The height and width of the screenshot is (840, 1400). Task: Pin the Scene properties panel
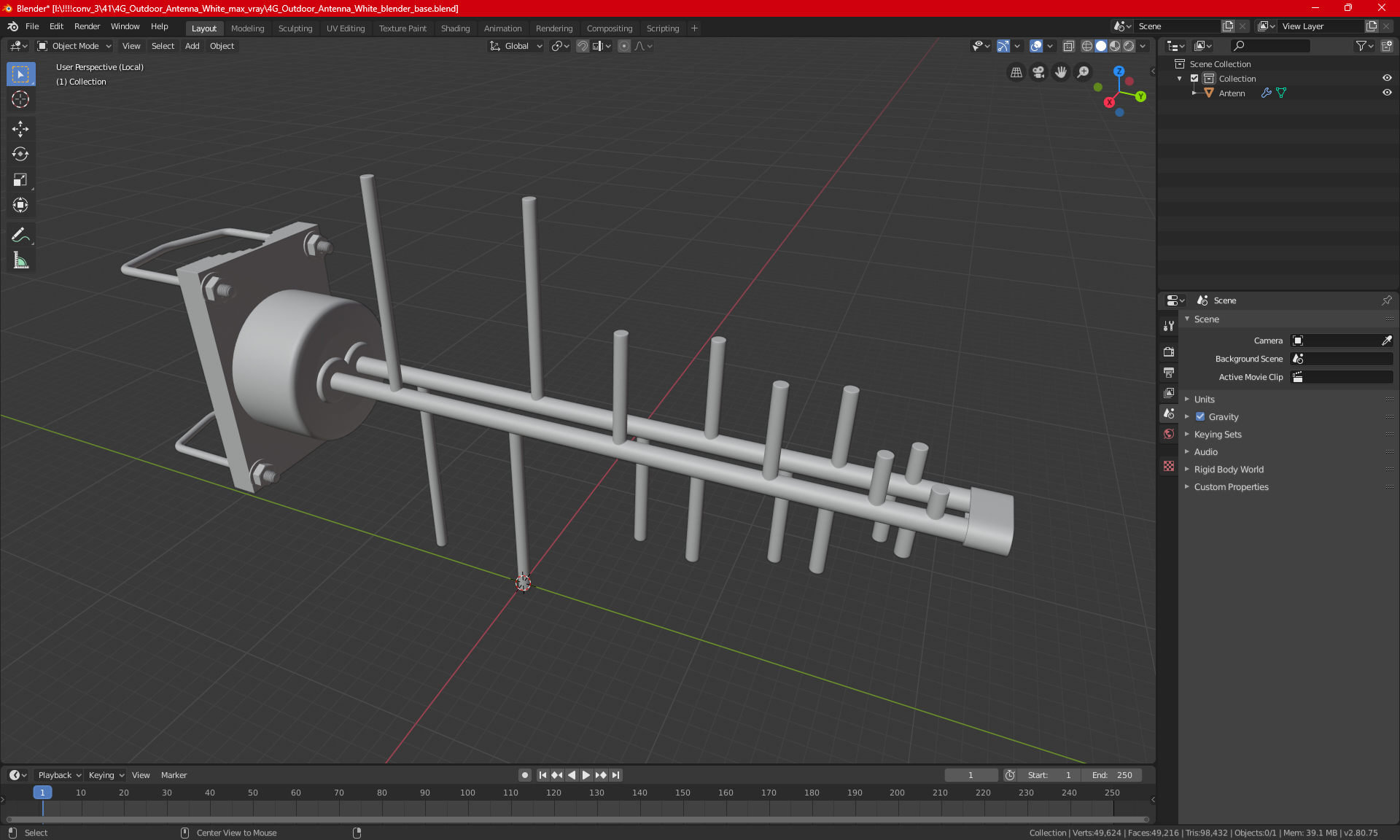tap(1386, 300)
